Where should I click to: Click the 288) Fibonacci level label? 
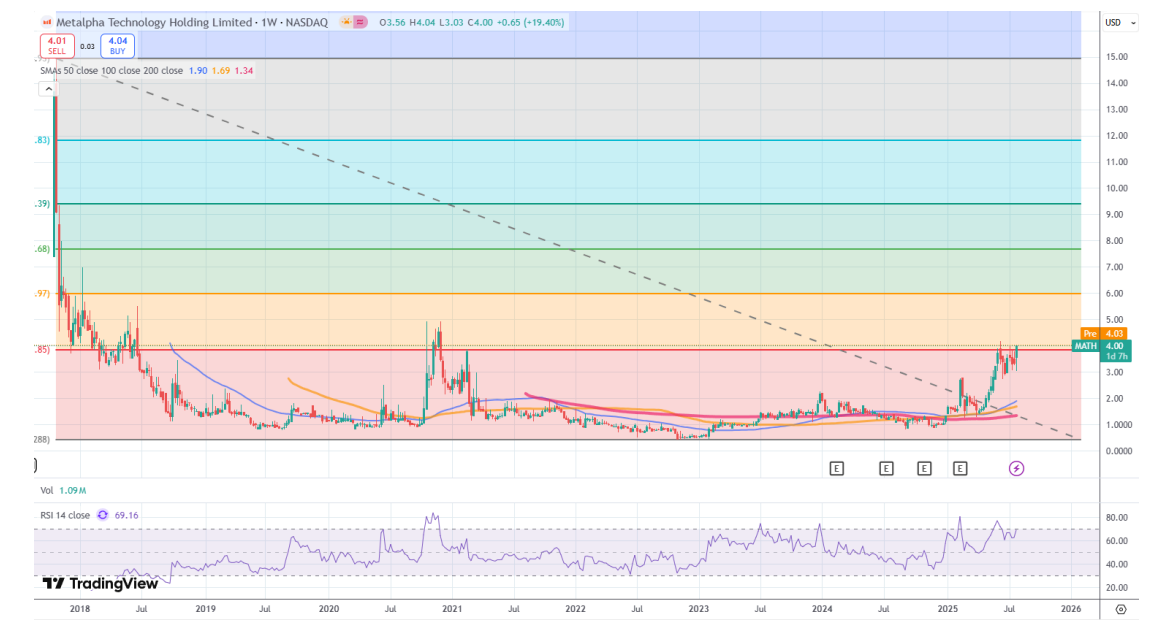point(42,439)
